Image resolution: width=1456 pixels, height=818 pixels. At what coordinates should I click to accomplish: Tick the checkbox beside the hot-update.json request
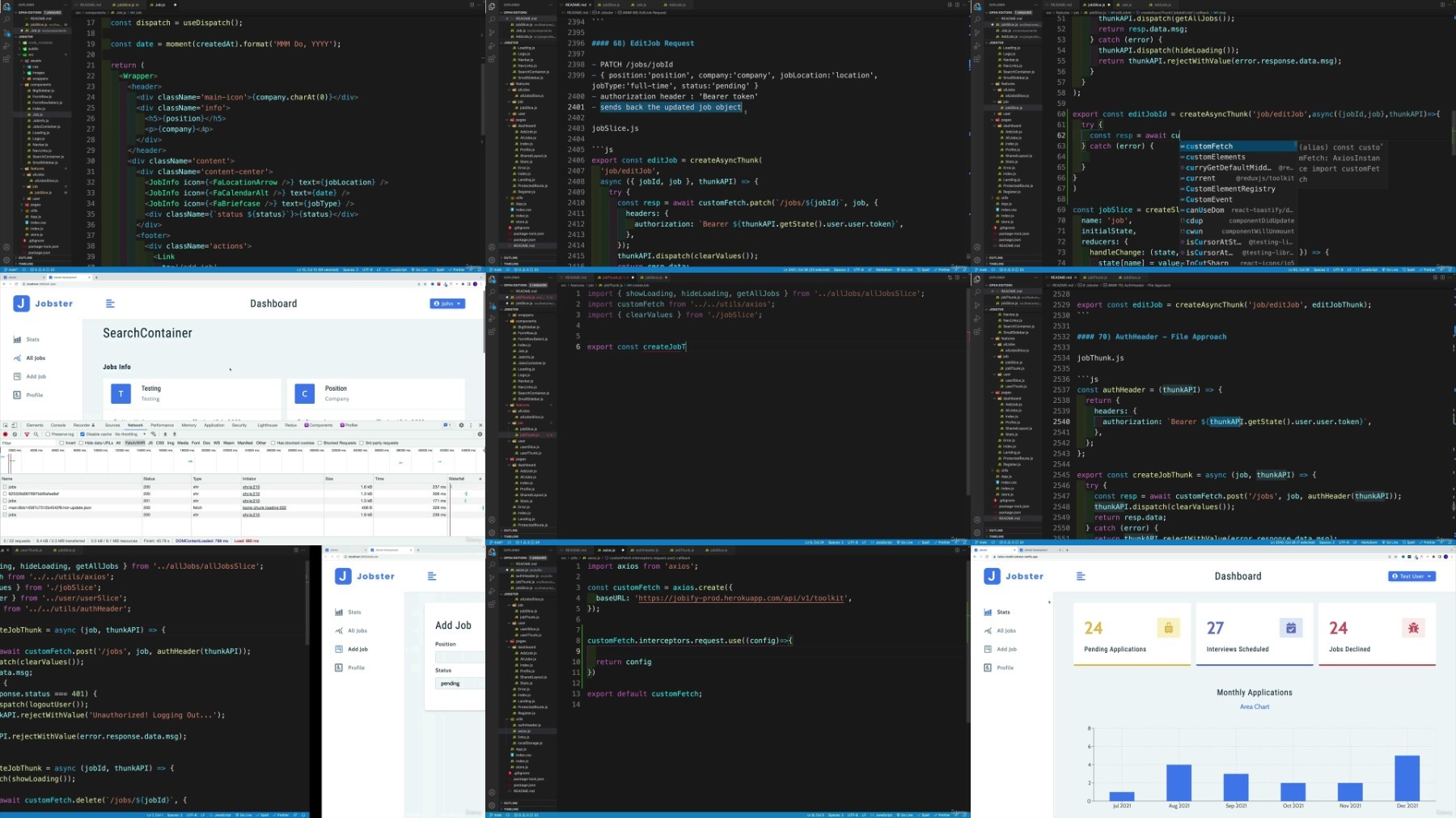(5, 508)
